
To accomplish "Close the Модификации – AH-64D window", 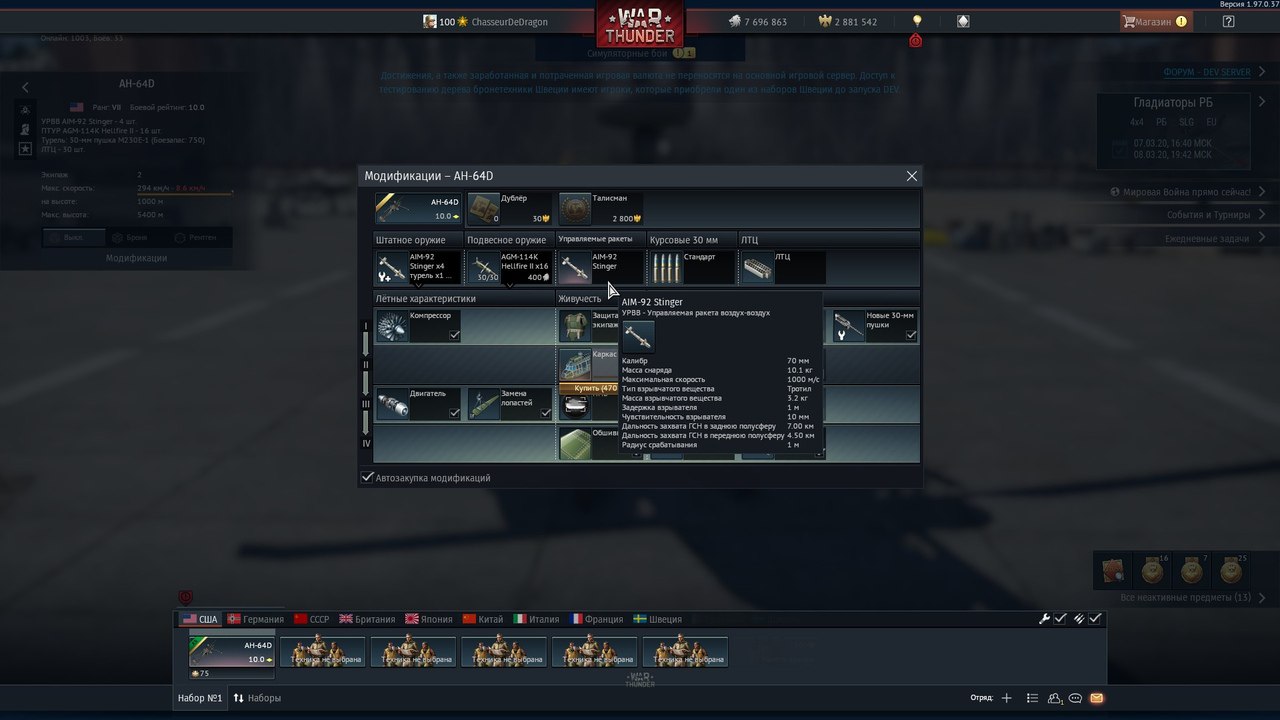I will [x=911, y=176].
